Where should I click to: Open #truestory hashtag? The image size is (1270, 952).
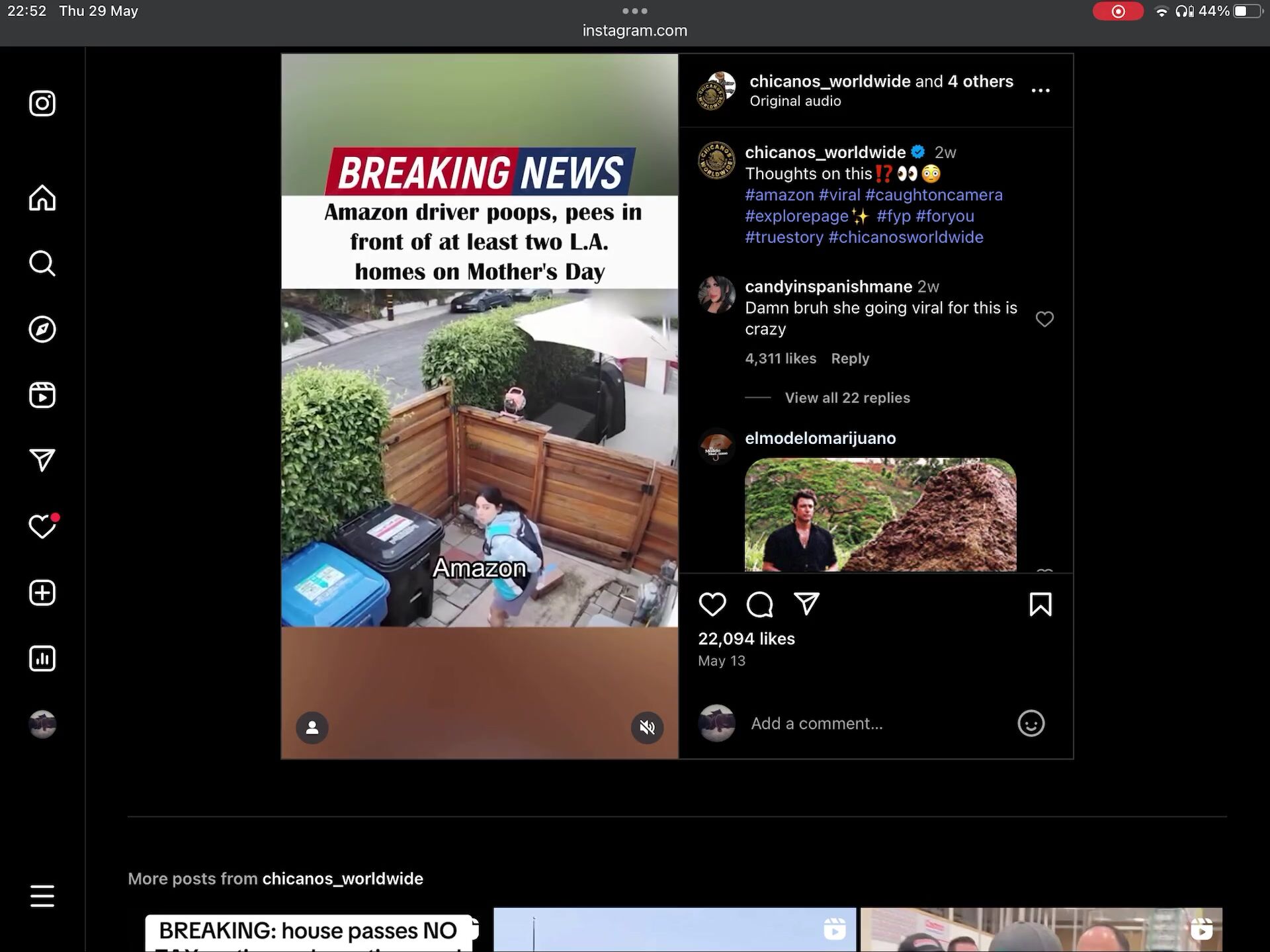(784, 238)
